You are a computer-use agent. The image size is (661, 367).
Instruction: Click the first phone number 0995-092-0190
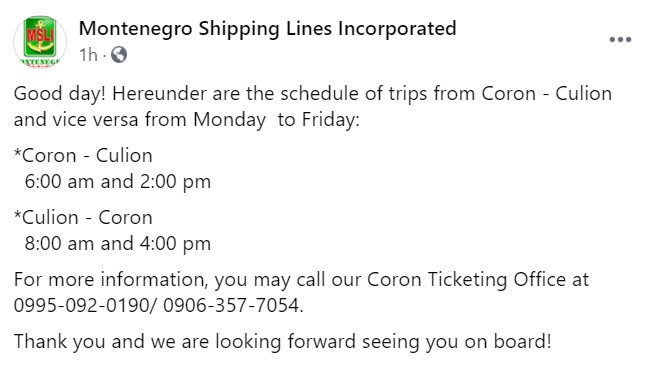pos(81,305)
